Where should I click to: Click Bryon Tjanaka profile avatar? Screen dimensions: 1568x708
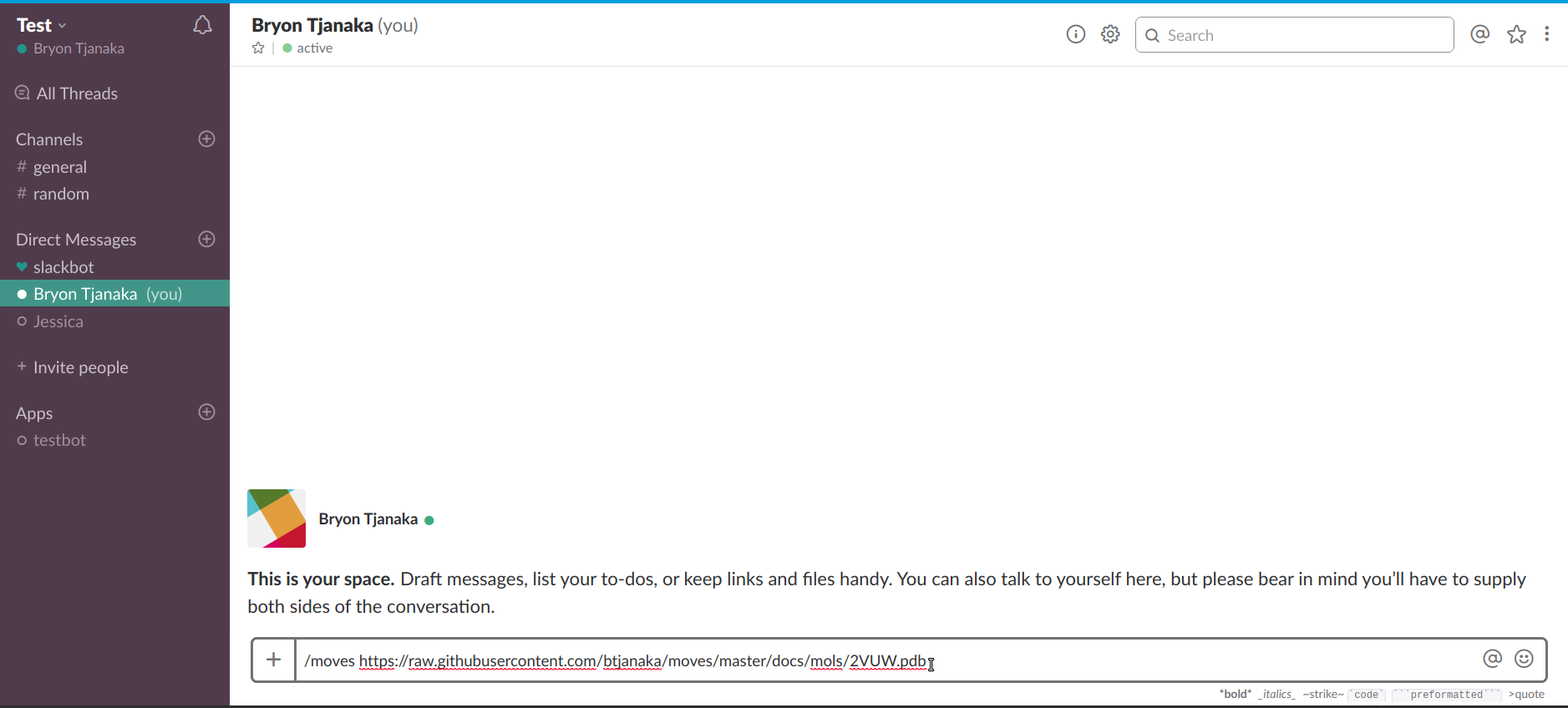(x=277, y=518)
